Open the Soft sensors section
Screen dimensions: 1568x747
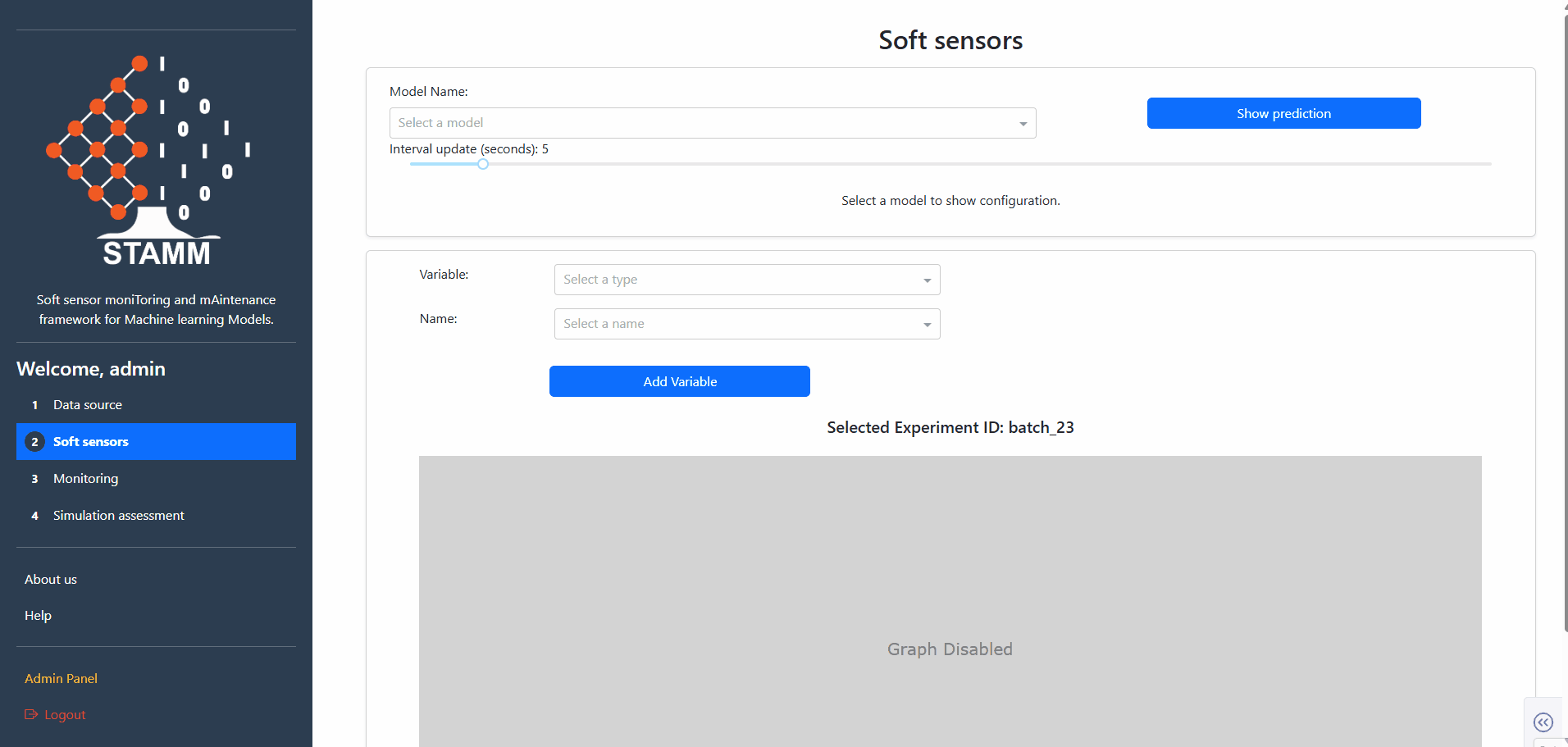(x=90, y=441)
